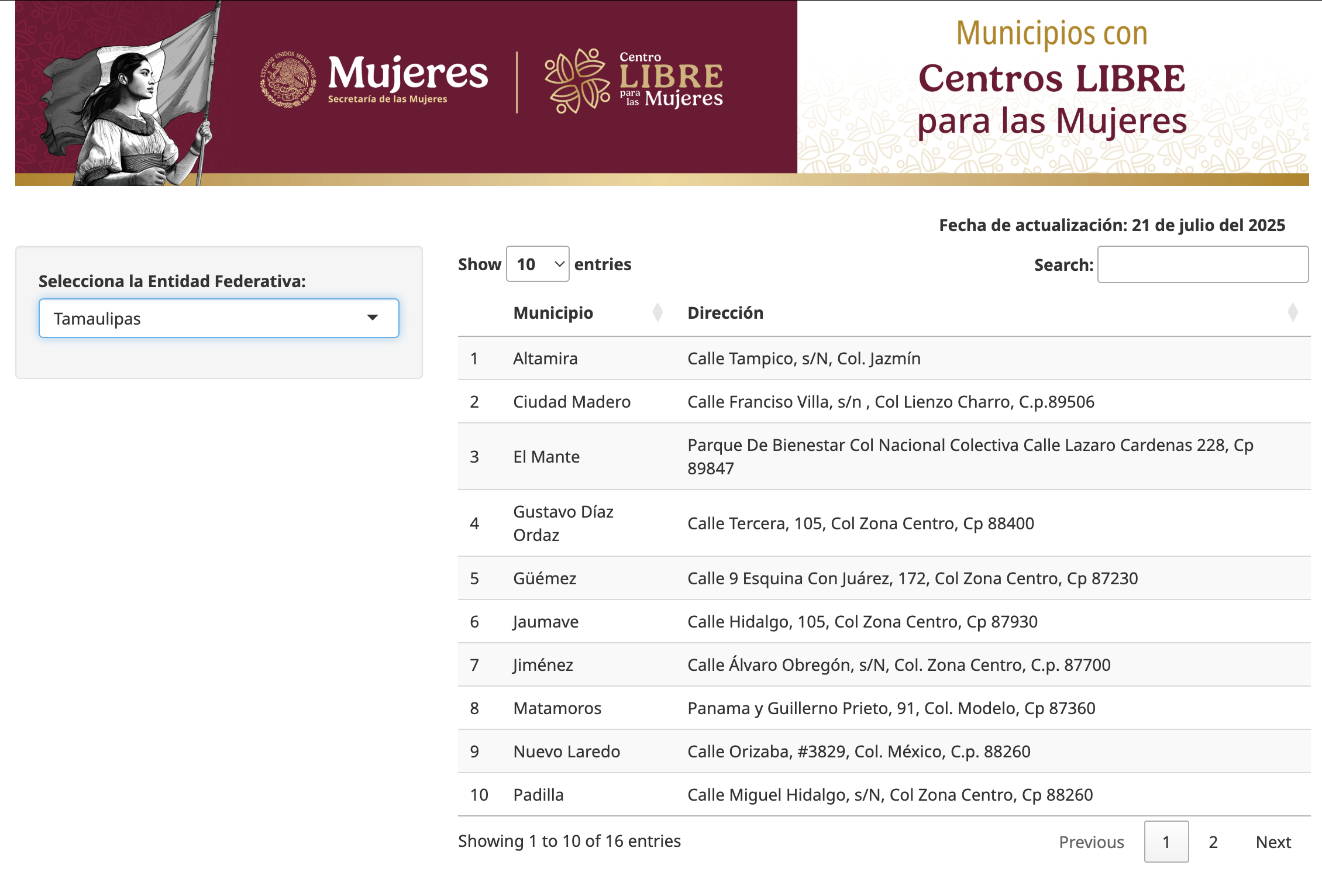This screenshot has height=896, width=1322.
Task: Click address 'Calle Franciso Villa, s/n' in Ciudad Madero row
Action: click(774, 402)
